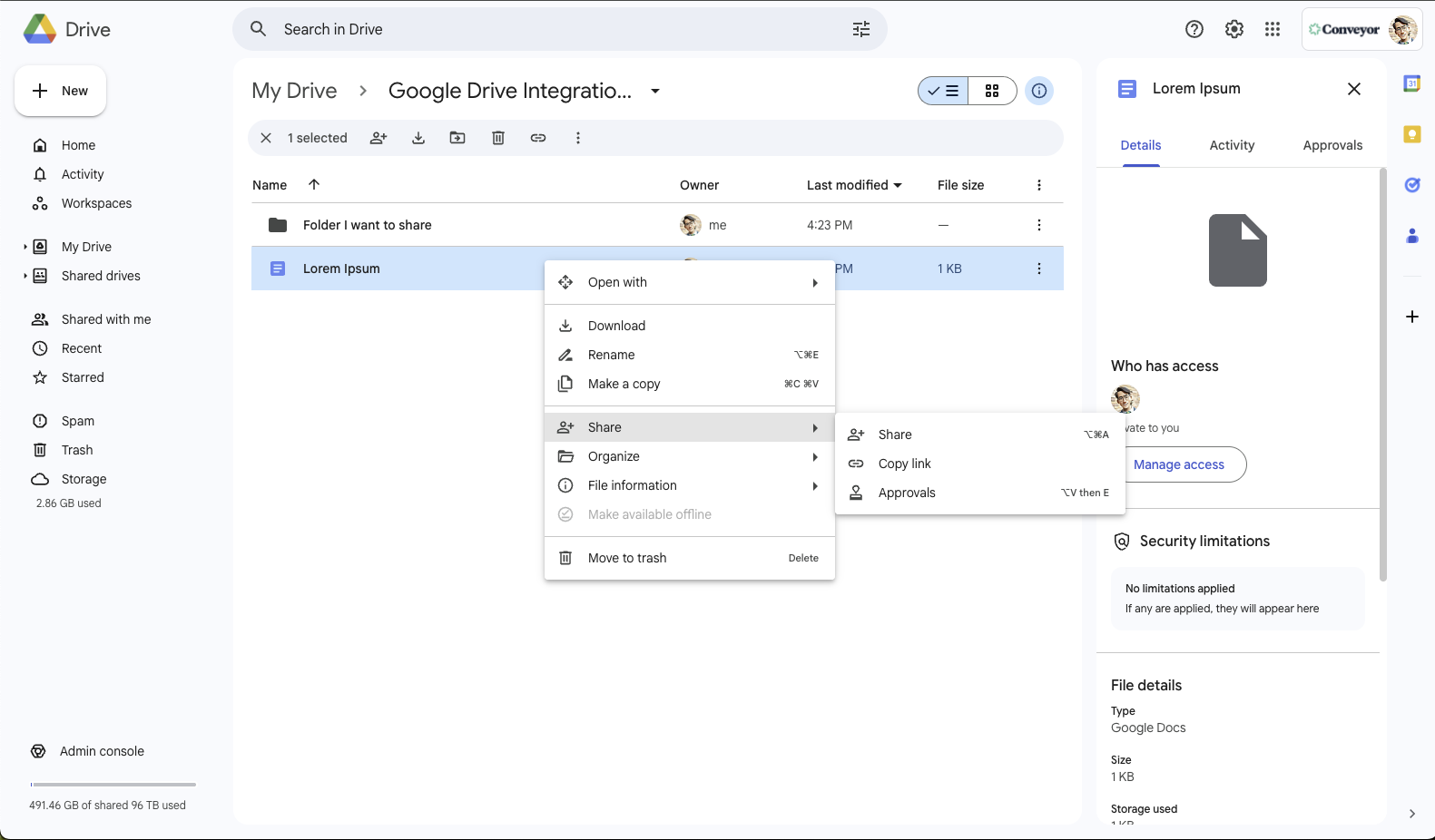Select Details tab in panel
The height and width of the screenshot is (840, 1435).
coord(1141,145)
